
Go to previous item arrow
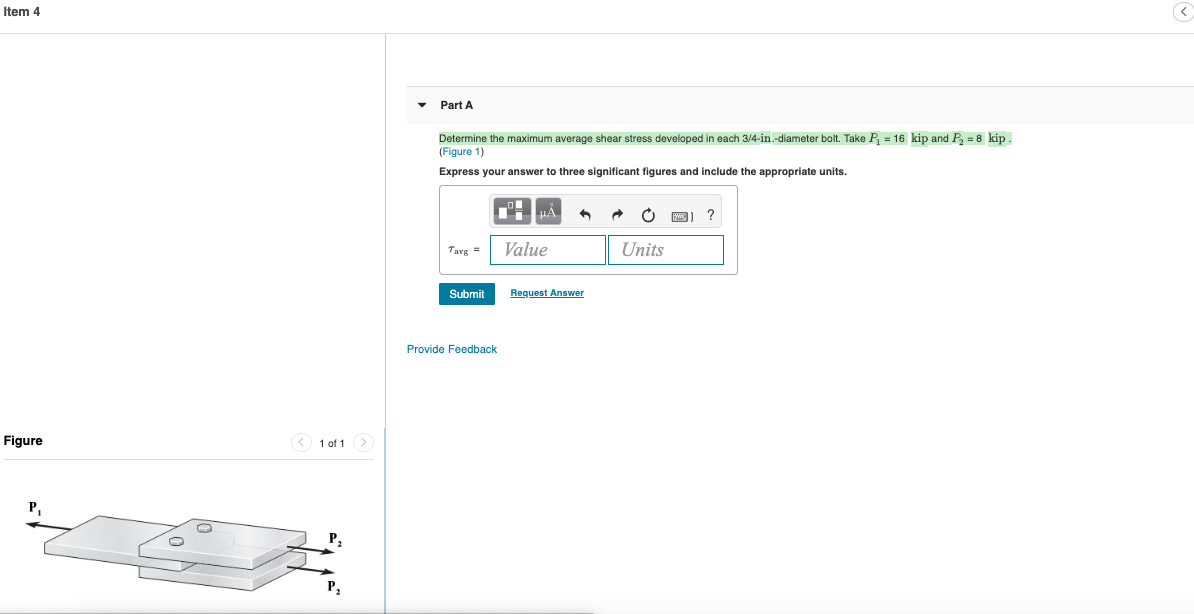(x=1183, y=11)
